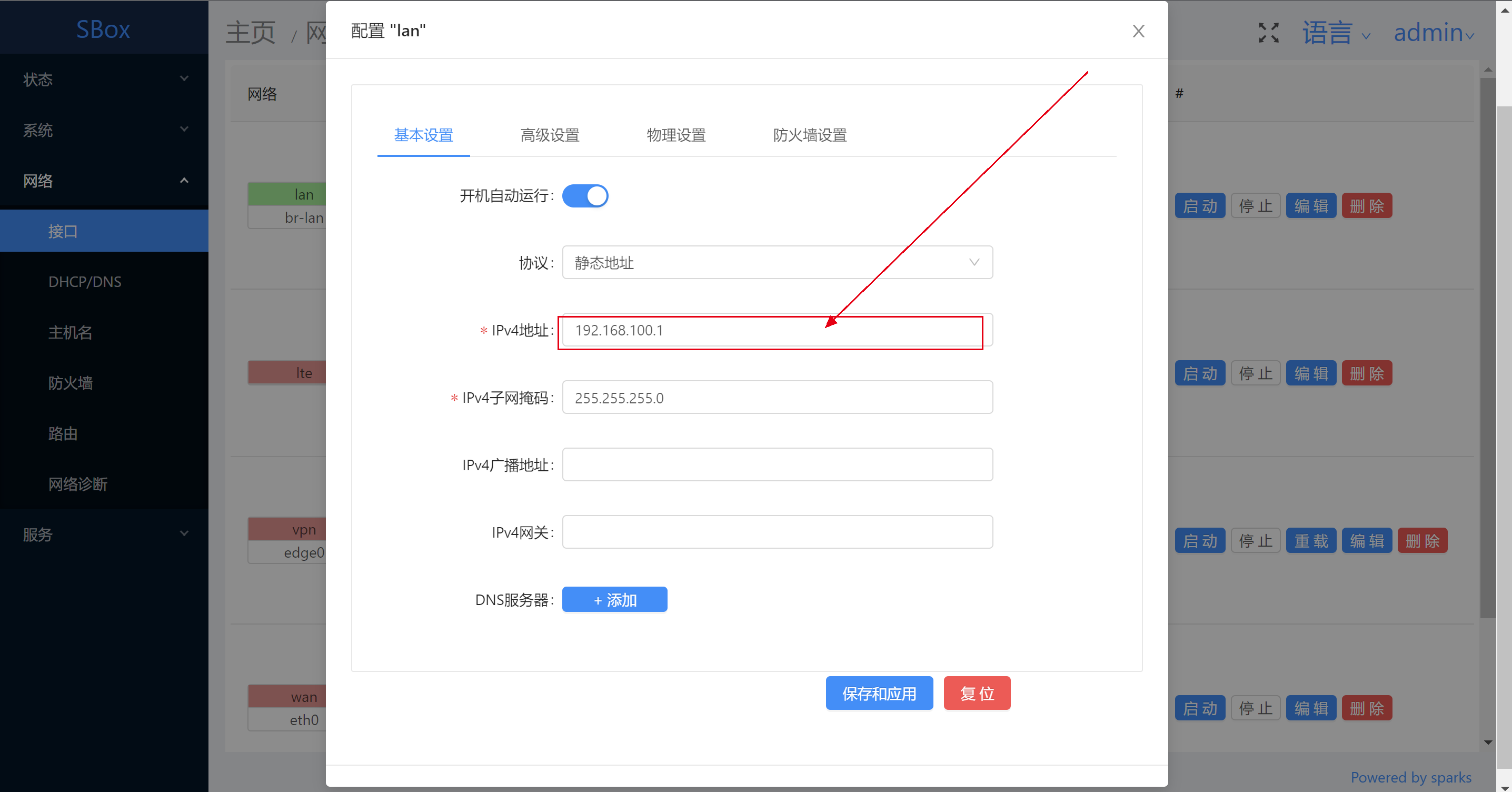Open the 防火墙设置 tab

809,136
